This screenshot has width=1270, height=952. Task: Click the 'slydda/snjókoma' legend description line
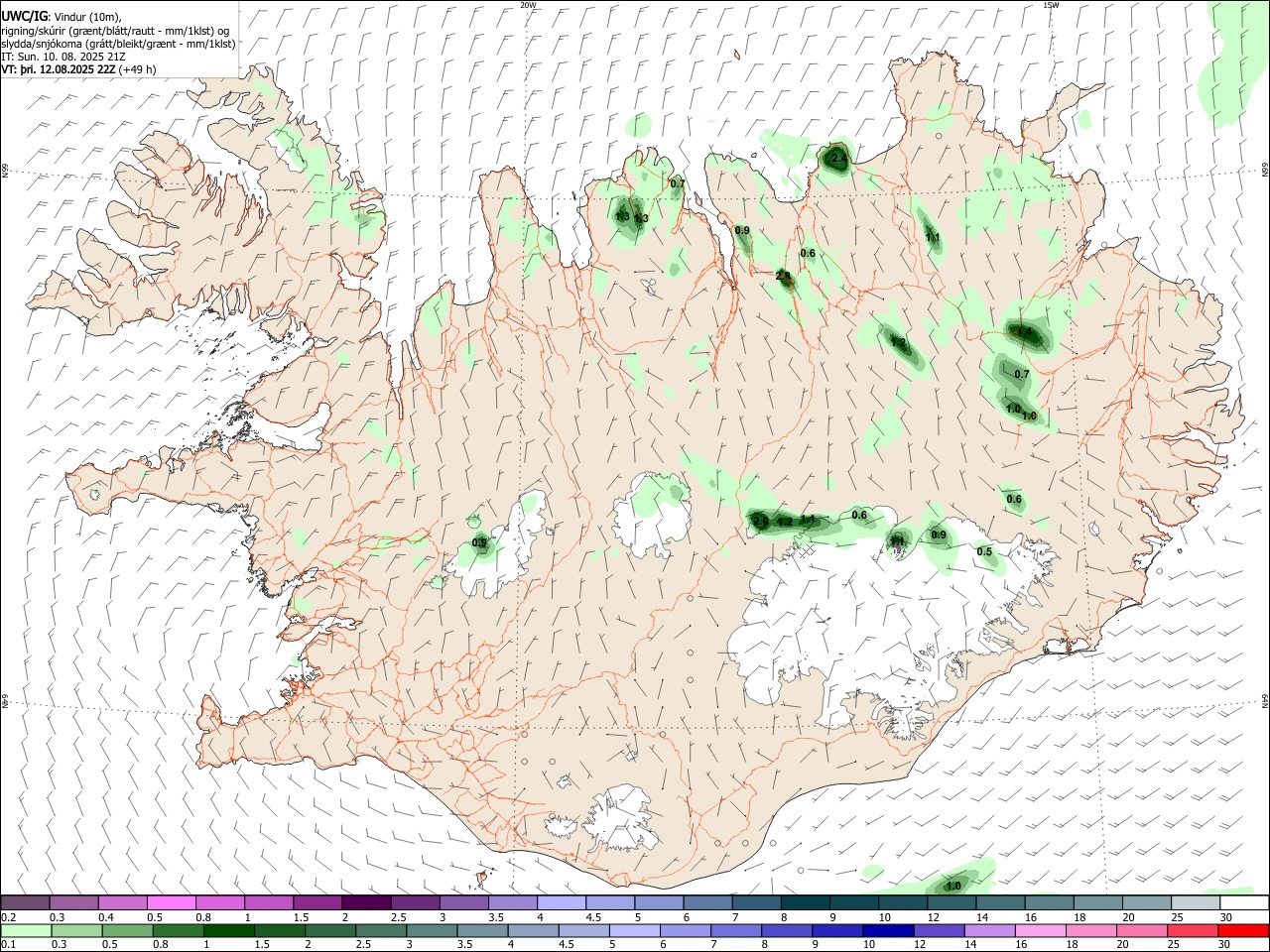coord(119,44)
